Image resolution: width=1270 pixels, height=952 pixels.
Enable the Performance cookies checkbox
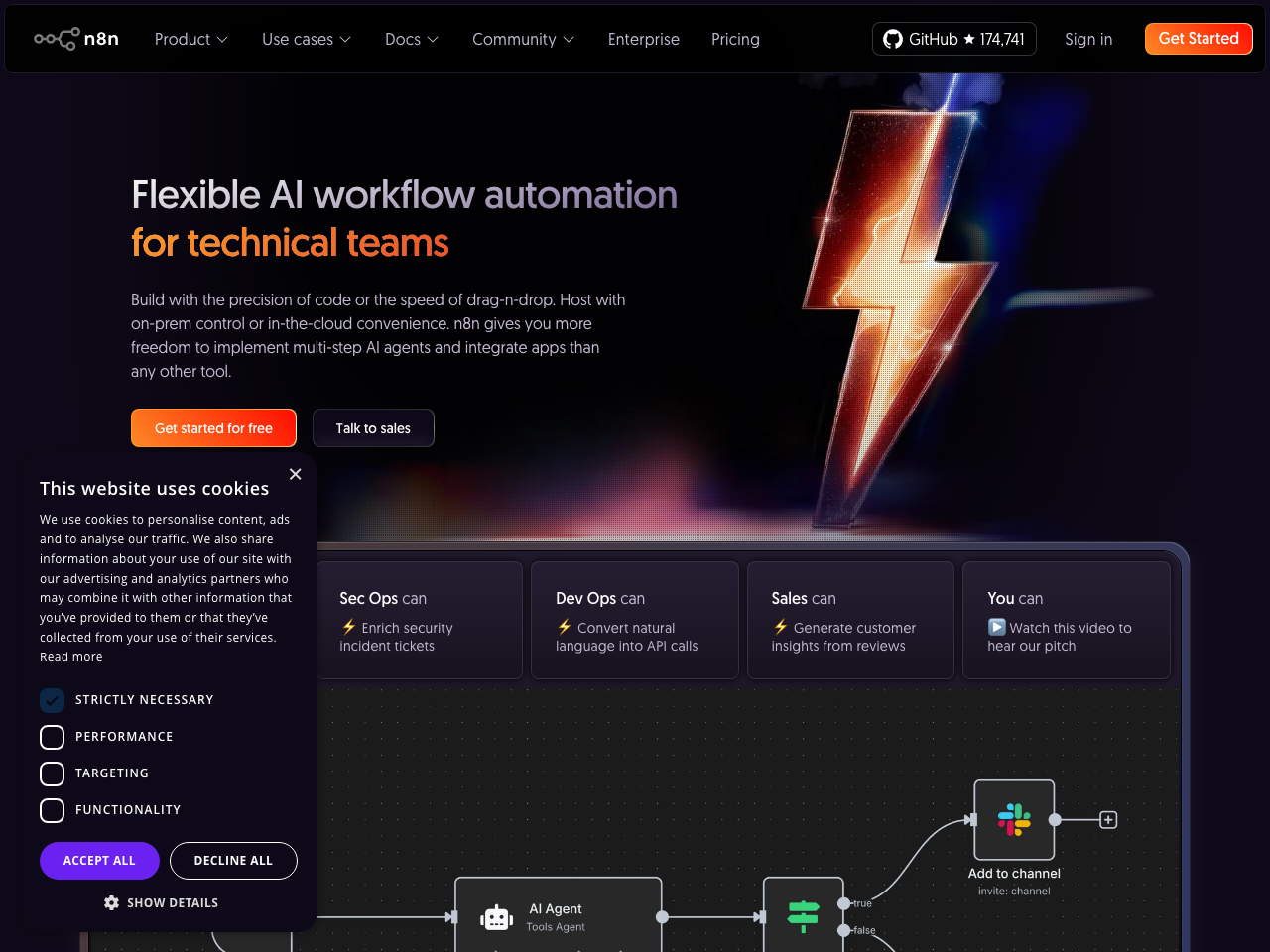coord(52,737)
